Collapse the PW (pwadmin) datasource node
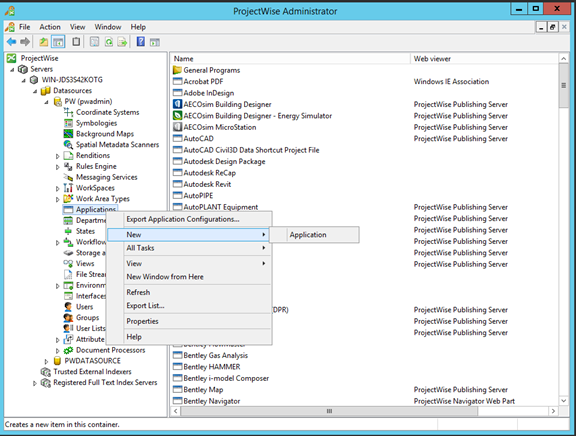This screenshot has width=576, height=436. click(x=46, y=102)
